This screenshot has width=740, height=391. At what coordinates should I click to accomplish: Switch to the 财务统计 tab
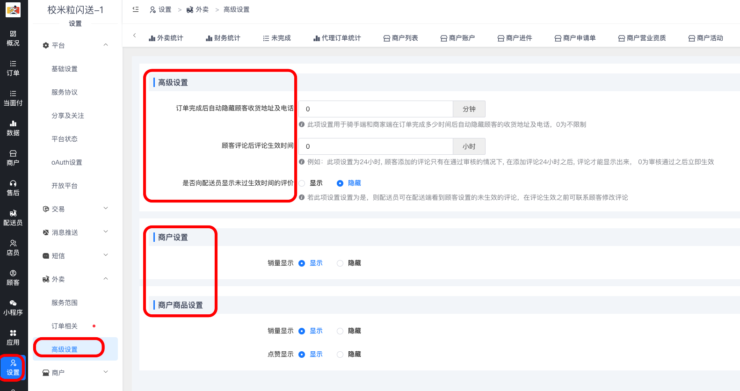(x=223, y=38)
